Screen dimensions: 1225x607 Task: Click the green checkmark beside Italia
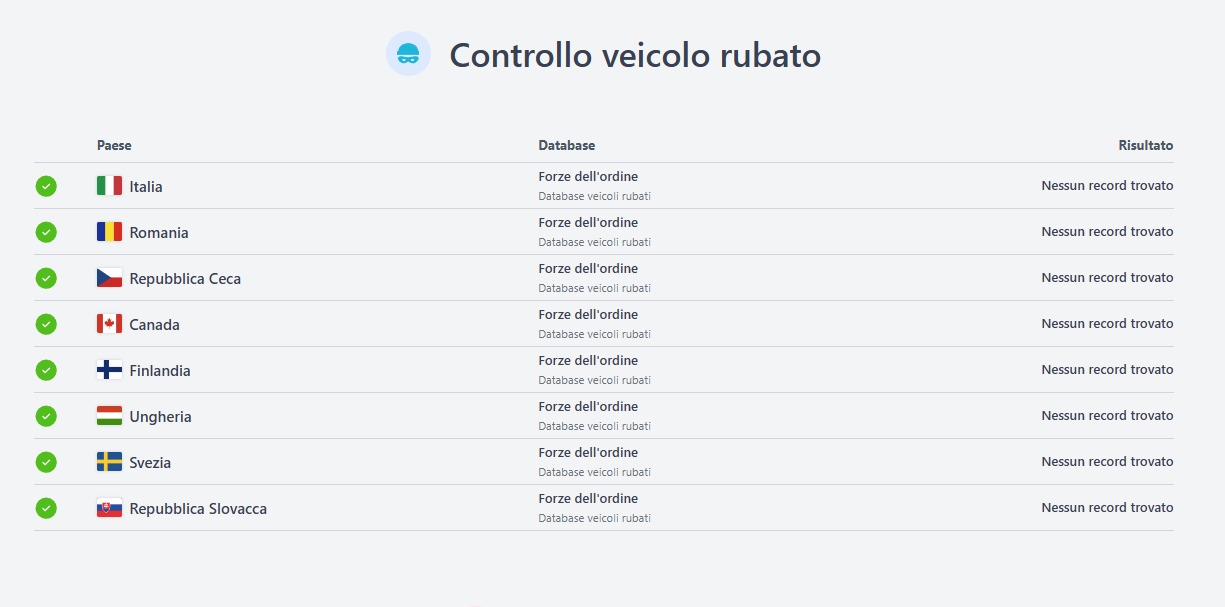46,186
